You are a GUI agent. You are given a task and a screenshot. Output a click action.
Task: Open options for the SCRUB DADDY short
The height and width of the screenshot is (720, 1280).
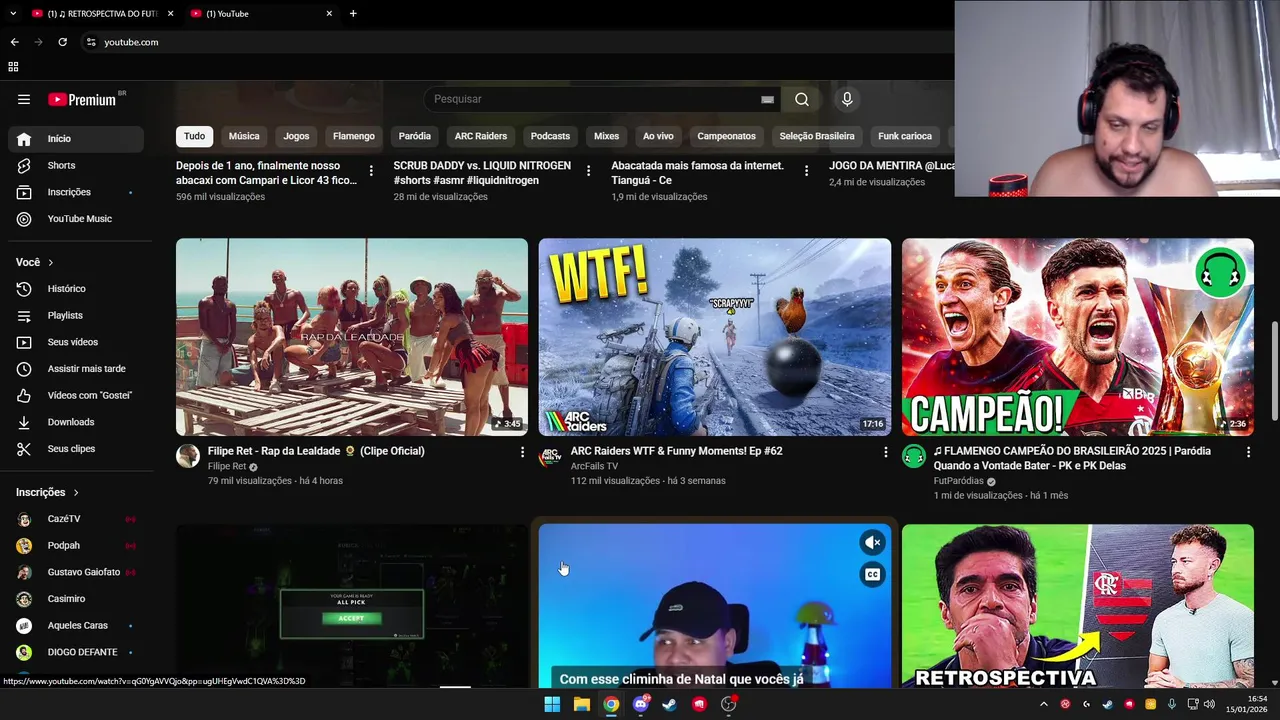tap(588, 170)
